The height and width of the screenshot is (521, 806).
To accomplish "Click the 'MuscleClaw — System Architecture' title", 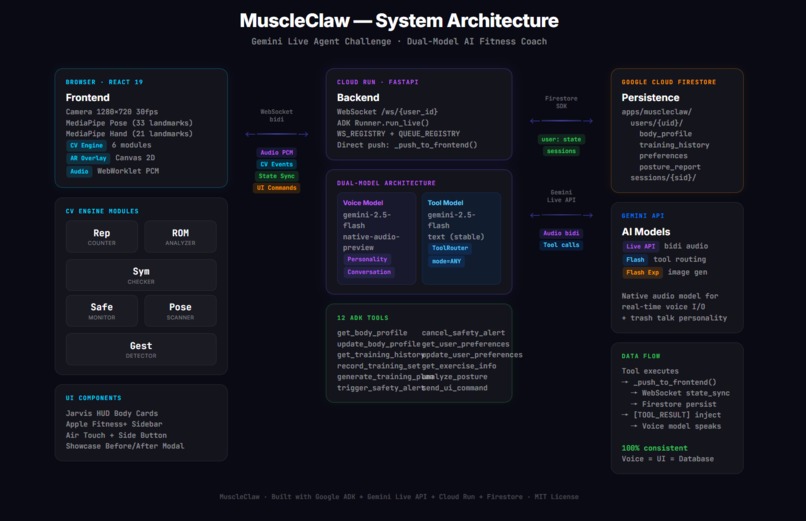I will [x=399, y=21].
